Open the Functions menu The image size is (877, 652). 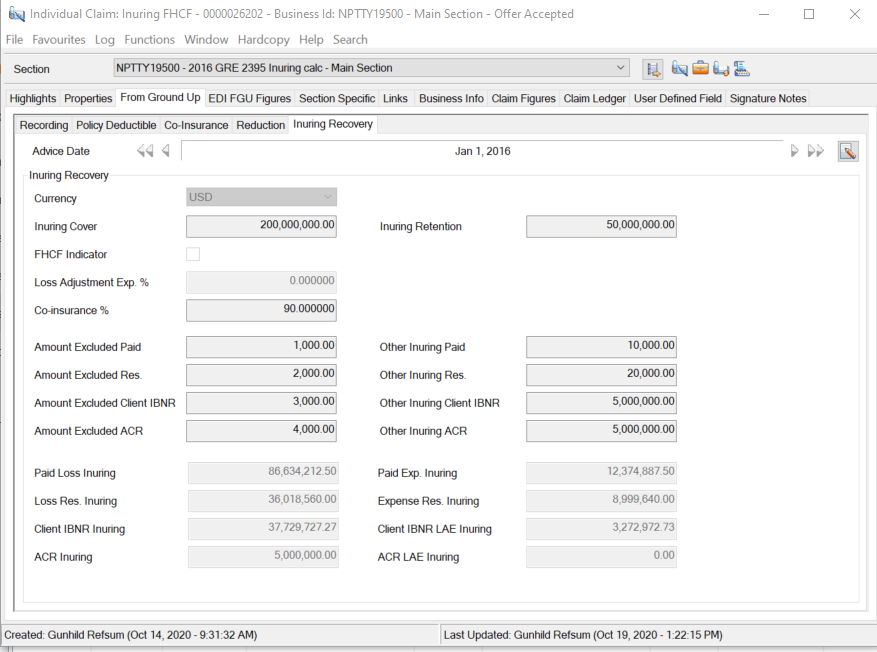(149, 40)
